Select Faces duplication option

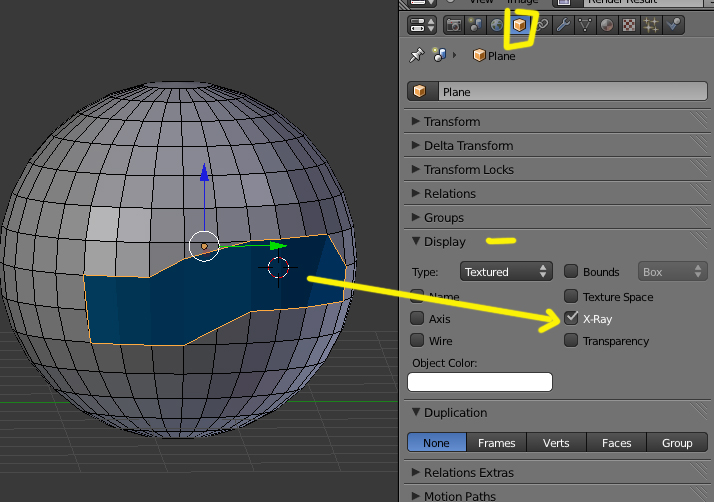pos(617,442)
